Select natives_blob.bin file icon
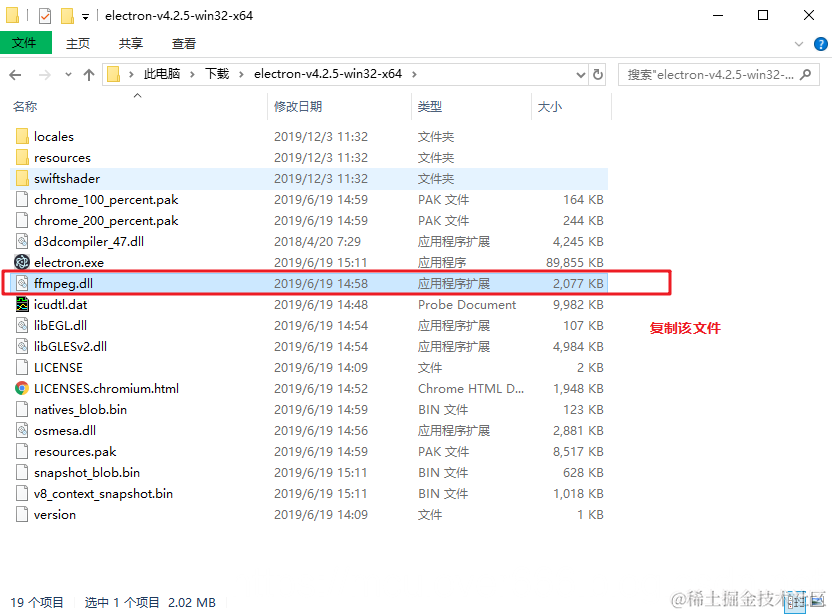 point(22,409)
